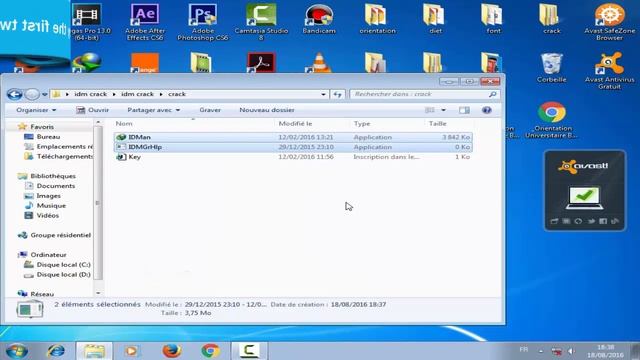Viewport: 640px width, 360px height.
Task: Open Orientation Universitaire Chrome shortcut
Action: (x=551, y=120)
